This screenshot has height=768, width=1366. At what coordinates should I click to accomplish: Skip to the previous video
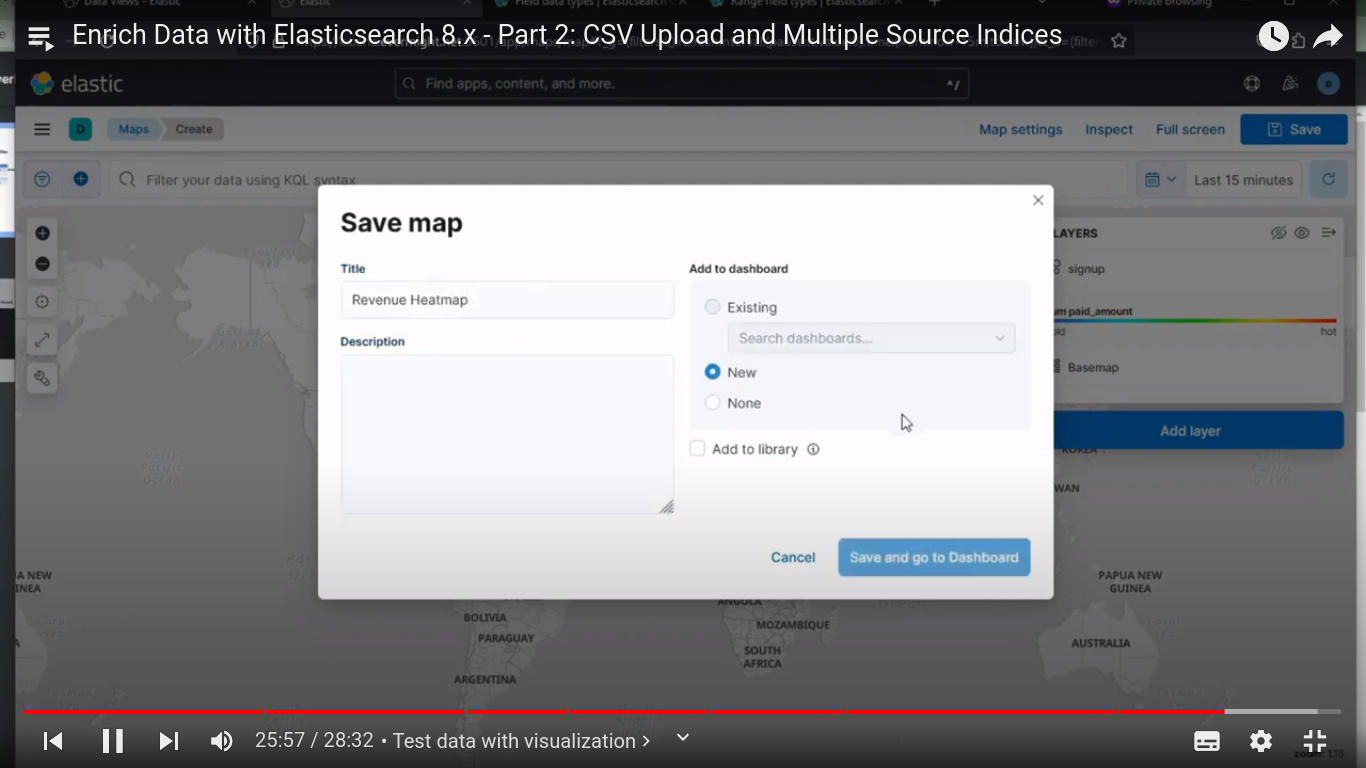53,741
